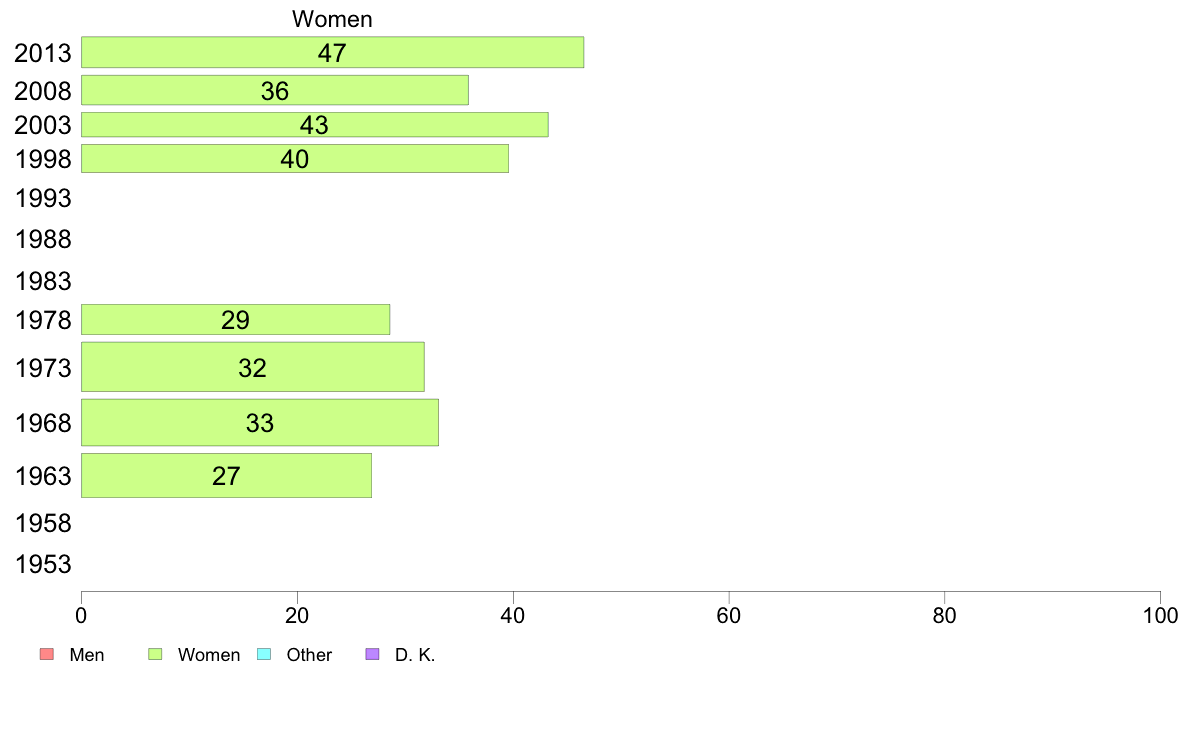Viewport: 1188px width, 736px height.
Task: Click the red Men legend swatch
Action: click(x=47, y=654)
